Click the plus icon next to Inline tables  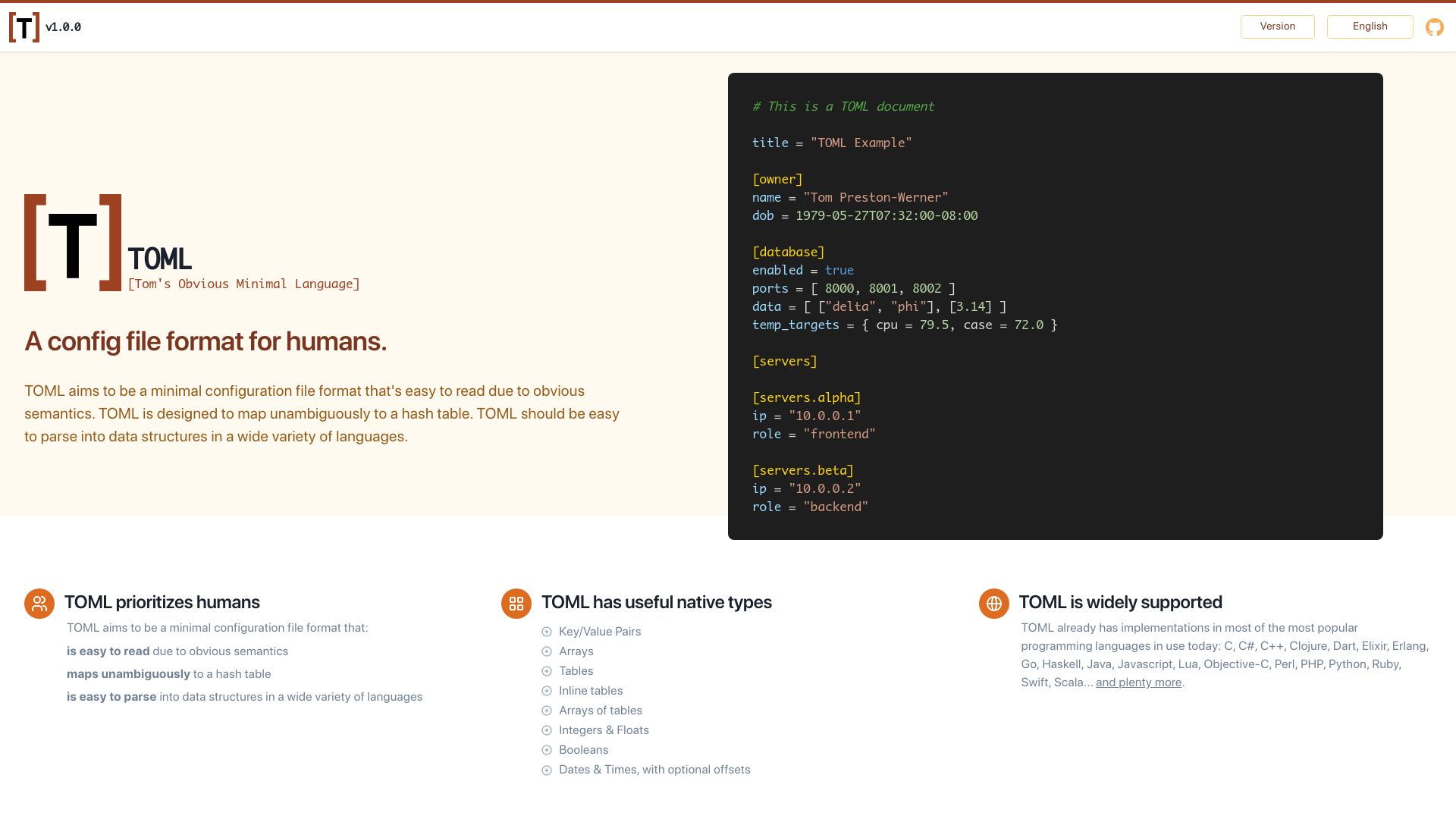(x=547, y=691)
